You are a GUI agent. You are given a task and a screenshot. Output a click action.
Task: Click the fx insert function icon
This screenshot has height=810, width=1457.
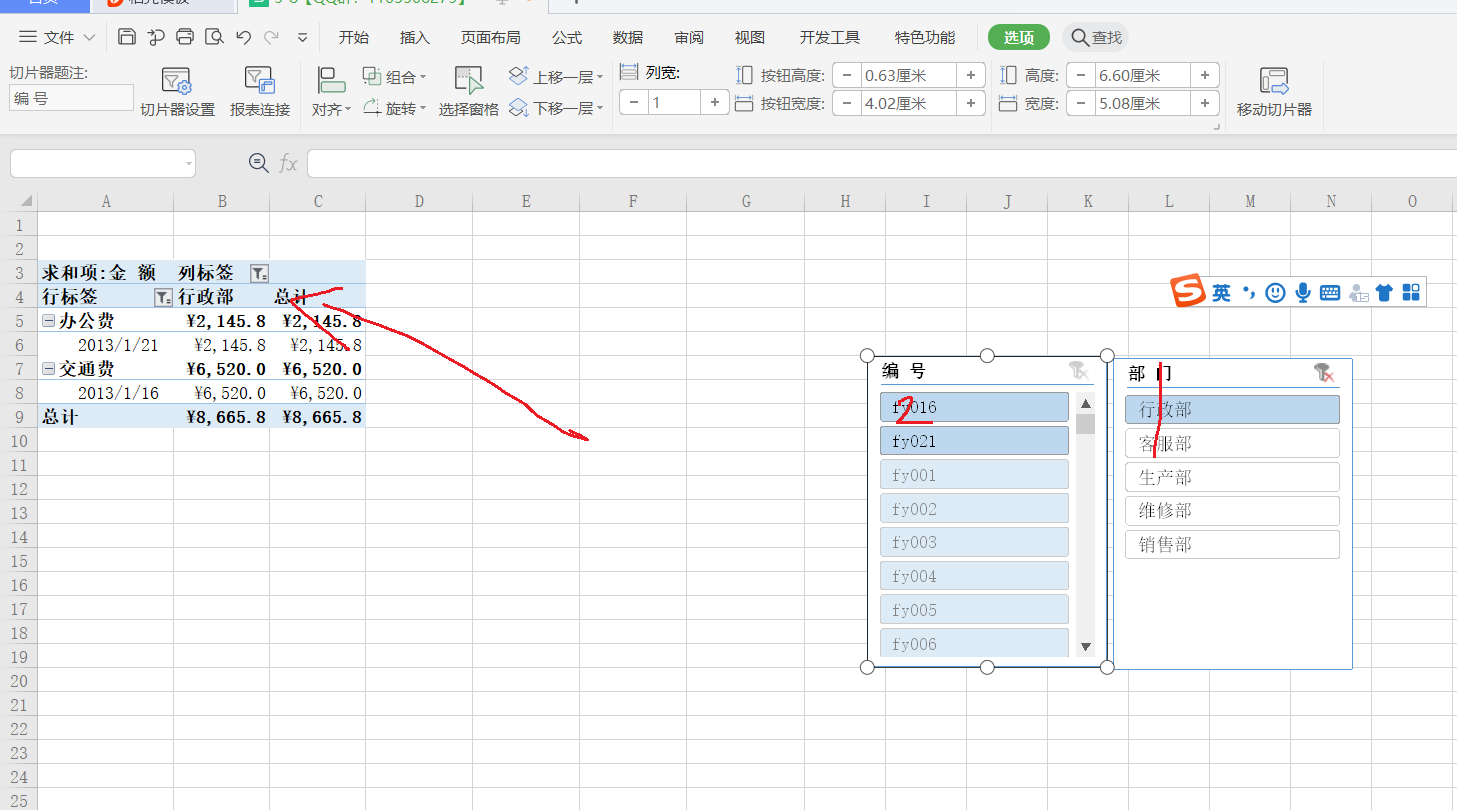(x=288, y=163)
